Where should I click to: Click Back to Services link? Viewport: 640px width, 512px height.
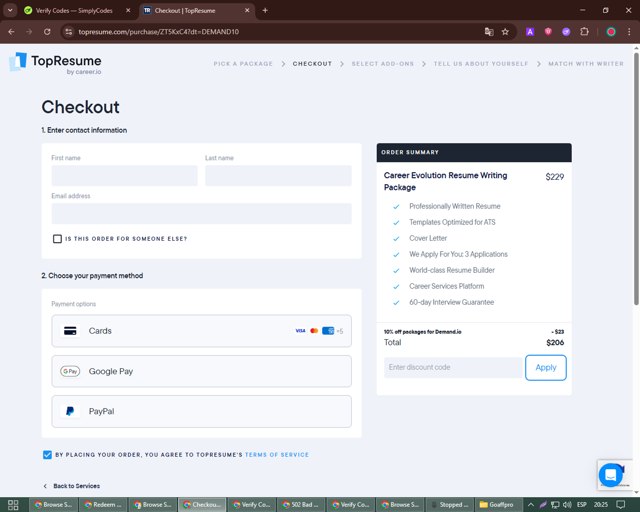click(x=72, y=486)
